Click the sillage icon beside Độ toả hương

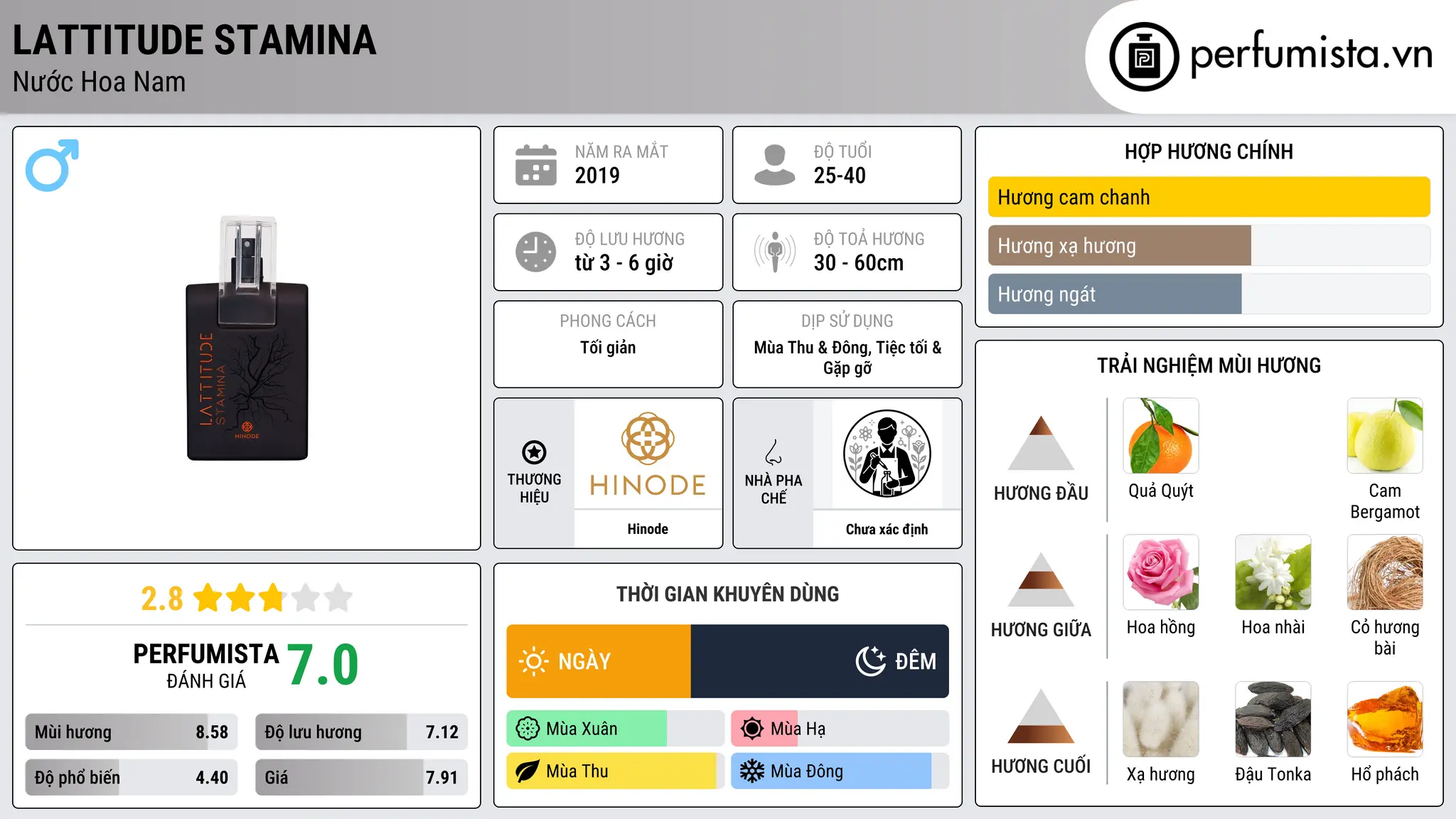click(x=775, y=252)
